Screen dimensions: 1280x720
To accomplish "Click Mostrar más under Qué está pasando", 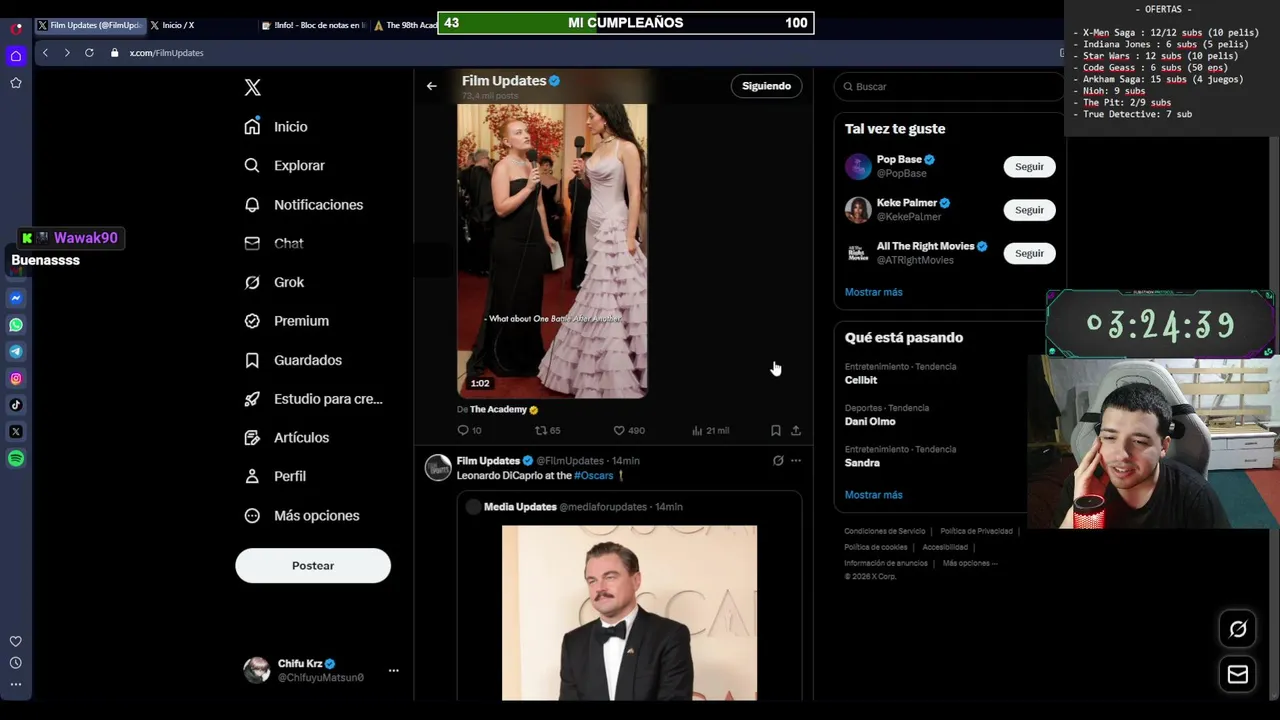I will [x=873, y=495].
